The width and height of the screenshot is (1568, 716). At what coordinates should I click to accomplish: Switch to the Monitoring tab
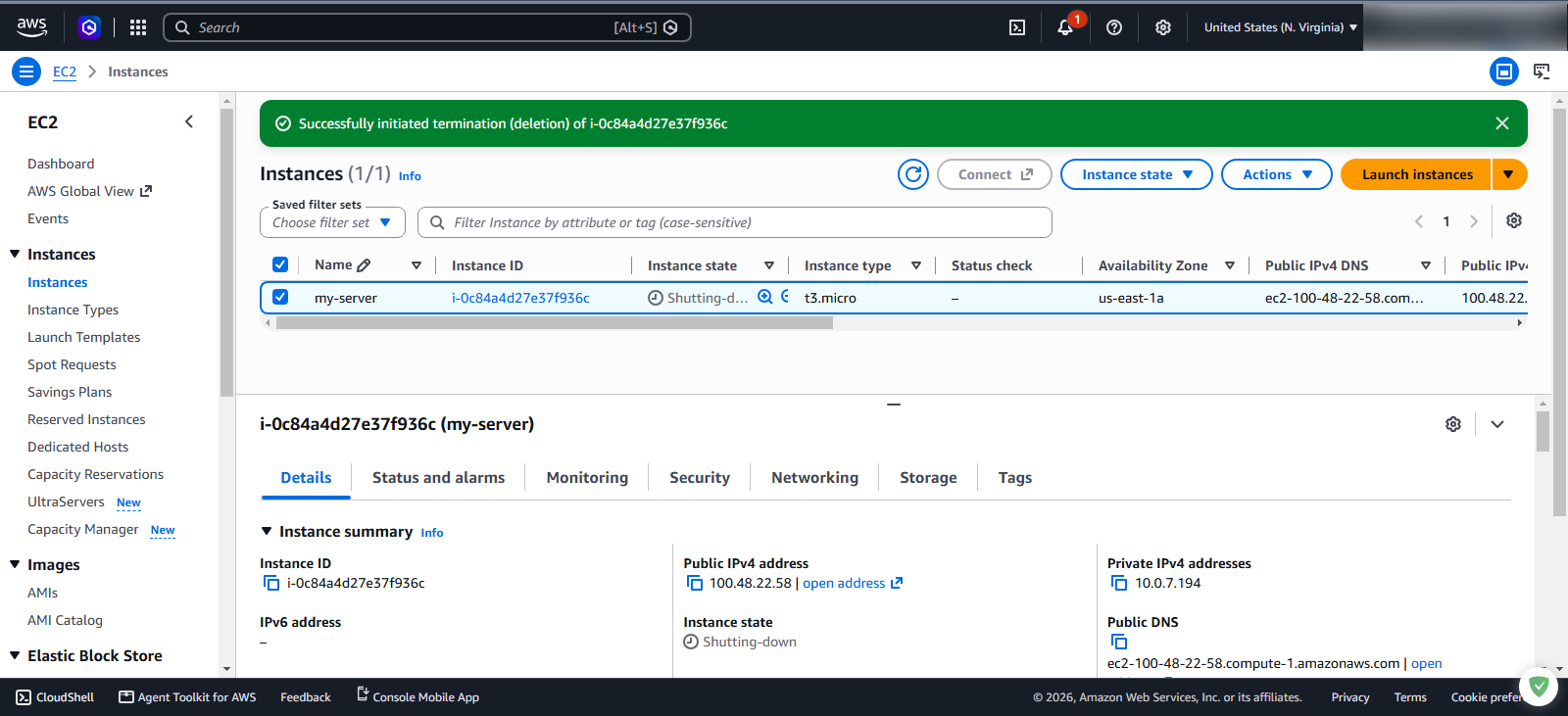[587, 478]
